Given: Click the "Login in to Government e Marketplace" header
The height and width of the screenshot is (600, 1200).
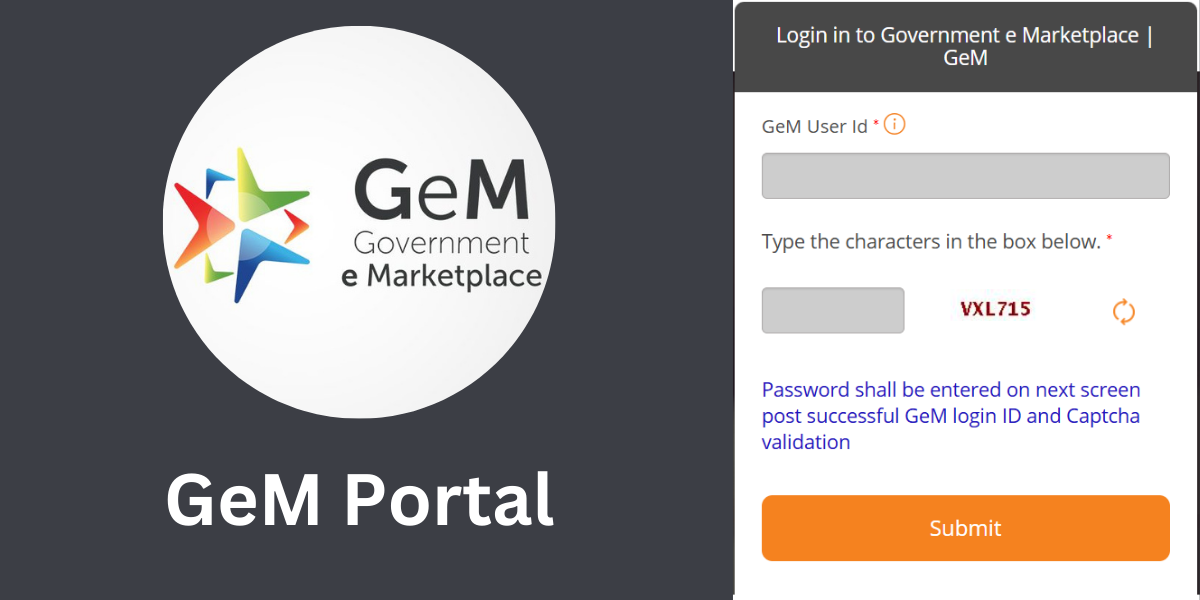Looking at the screenshot, I should (965, 46).
